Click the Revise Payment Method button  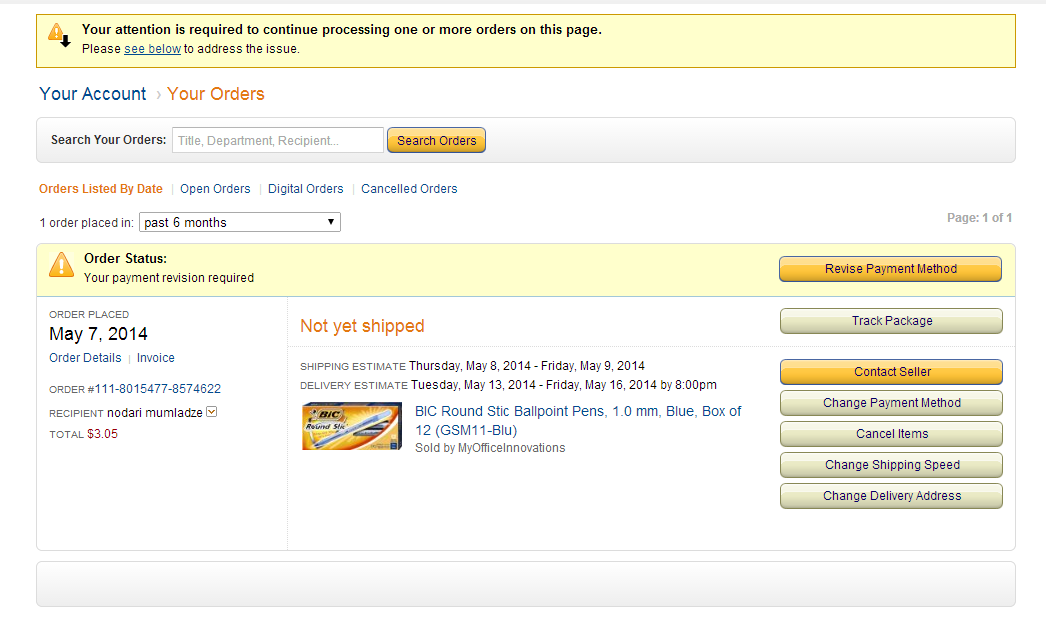[890, 269]
